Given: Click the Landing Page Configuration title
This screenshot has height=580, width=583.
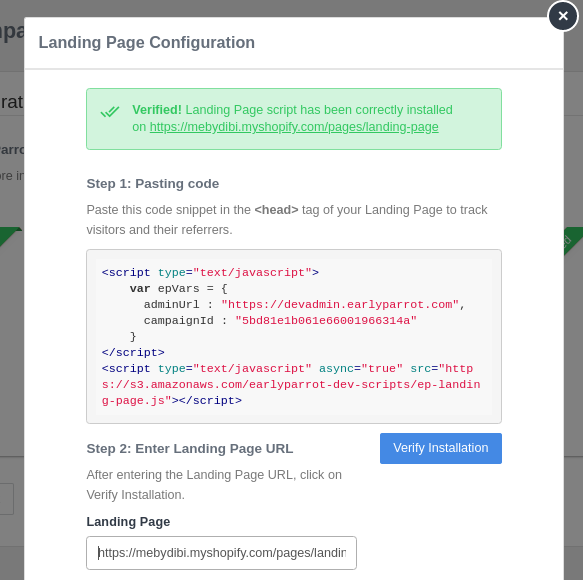Looking at the screenshot, I should [146, 42].
